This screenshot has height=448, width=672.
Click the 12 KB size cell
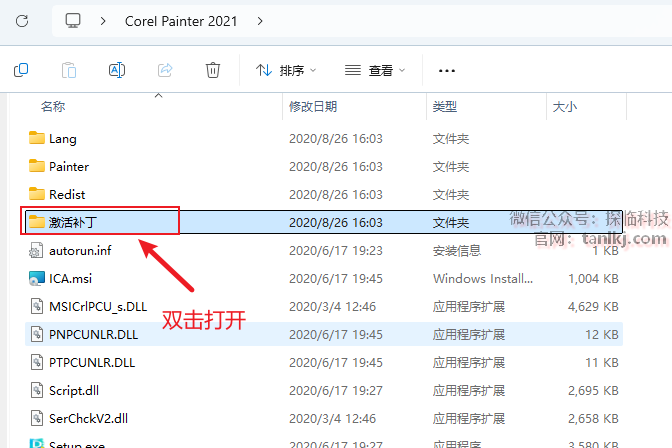(602, 335)
